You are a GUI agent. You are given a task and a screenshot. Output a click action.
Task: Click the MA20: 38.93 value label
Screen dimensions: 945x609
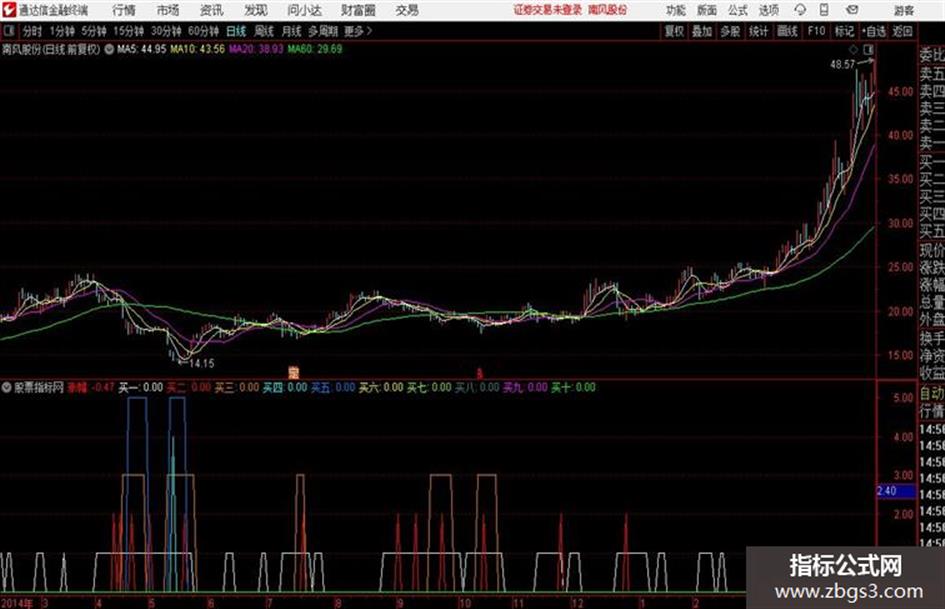point(256,49)
